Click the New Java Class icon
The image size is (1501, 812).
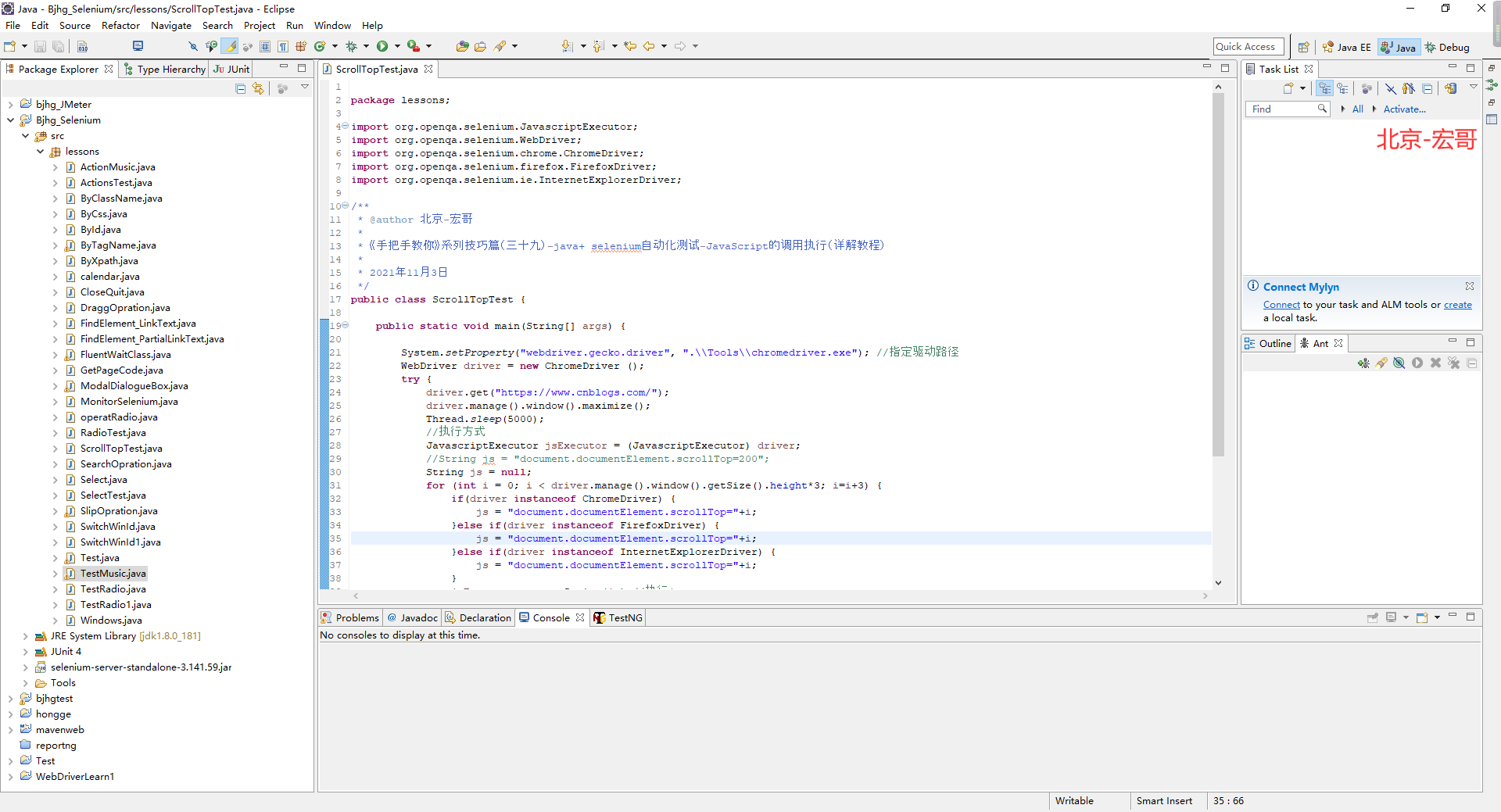(x=319, y=47)
